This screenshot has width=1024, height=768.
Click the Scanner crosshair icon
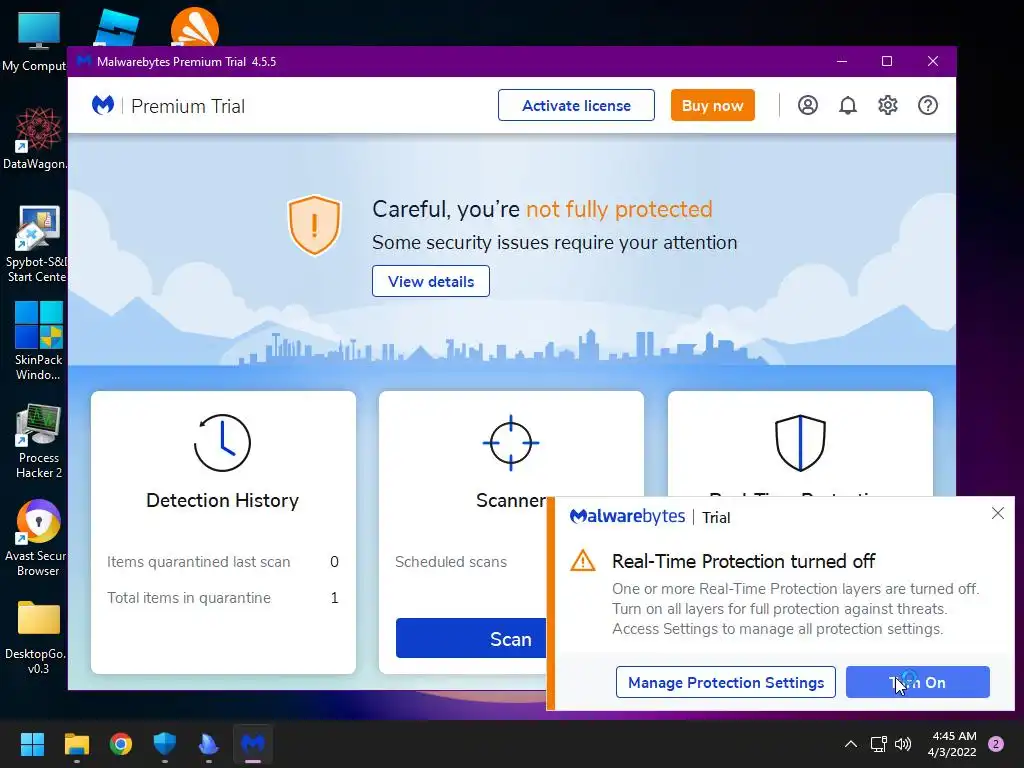(x=511, y=443)
